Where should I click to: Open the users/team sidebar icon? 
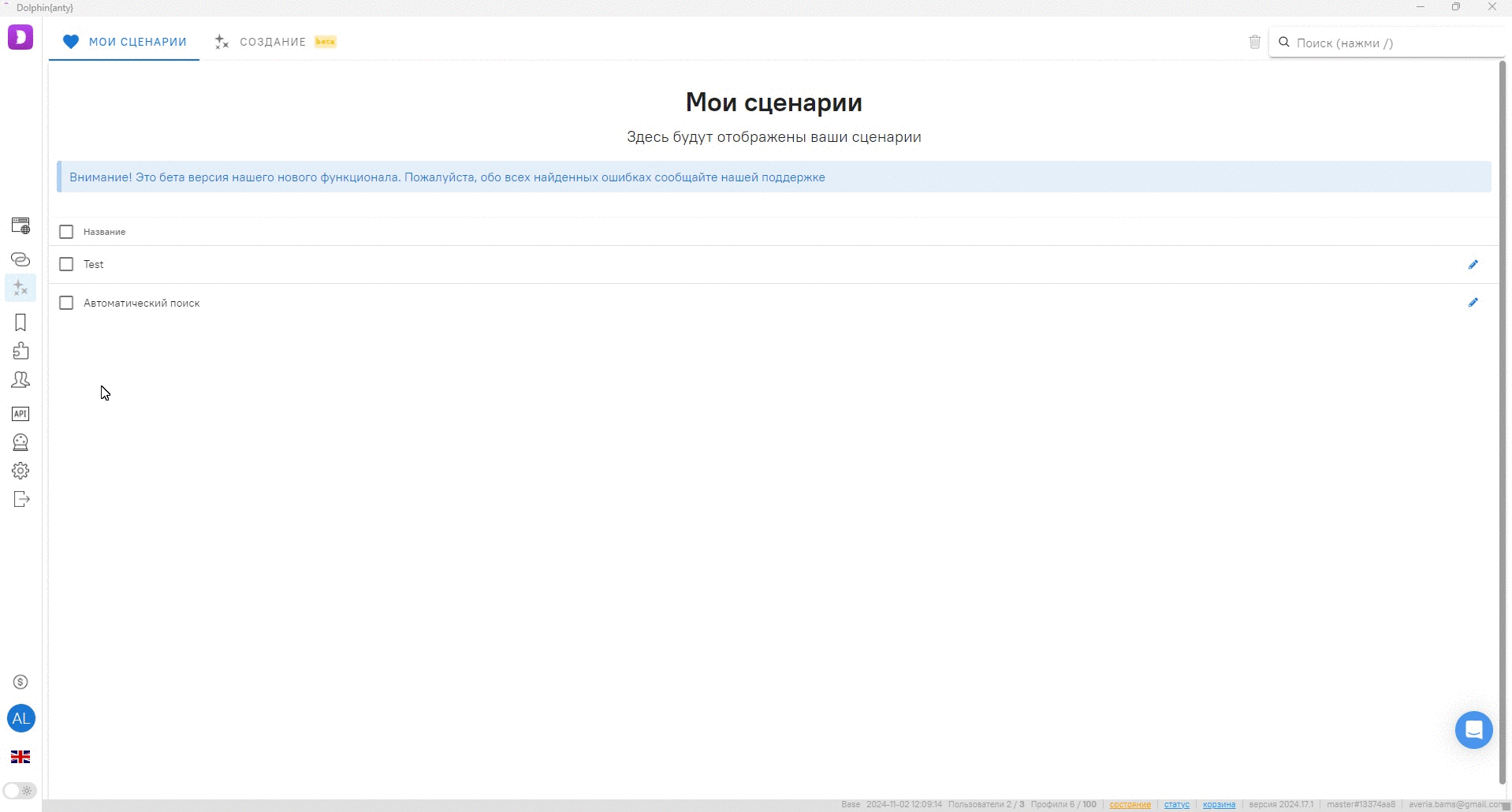tap(20, 380)
